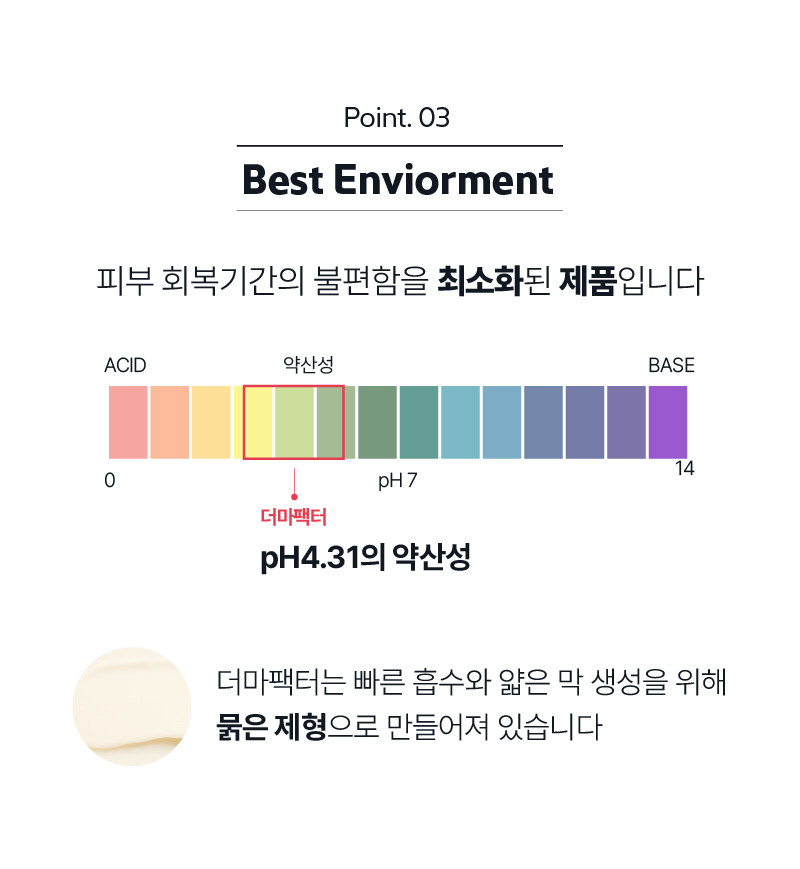
Task: Click the Best Enviorment heading
Action: click(398, 180)
